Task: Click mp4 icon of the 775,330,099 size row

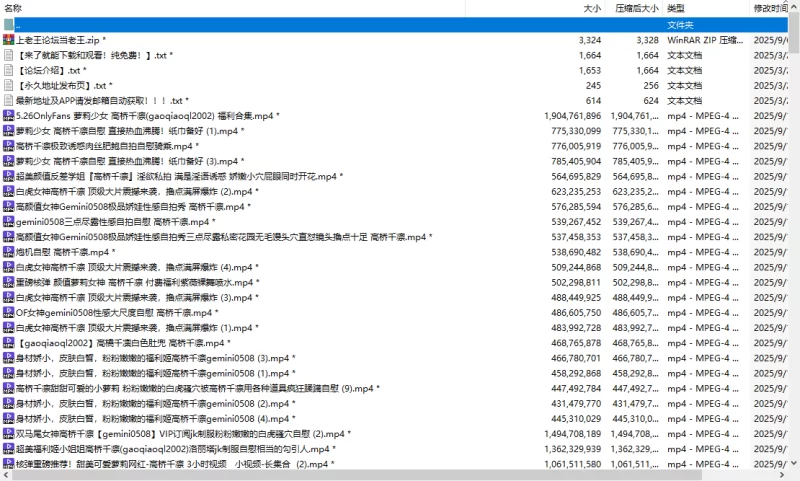Action: coord(8,131)
